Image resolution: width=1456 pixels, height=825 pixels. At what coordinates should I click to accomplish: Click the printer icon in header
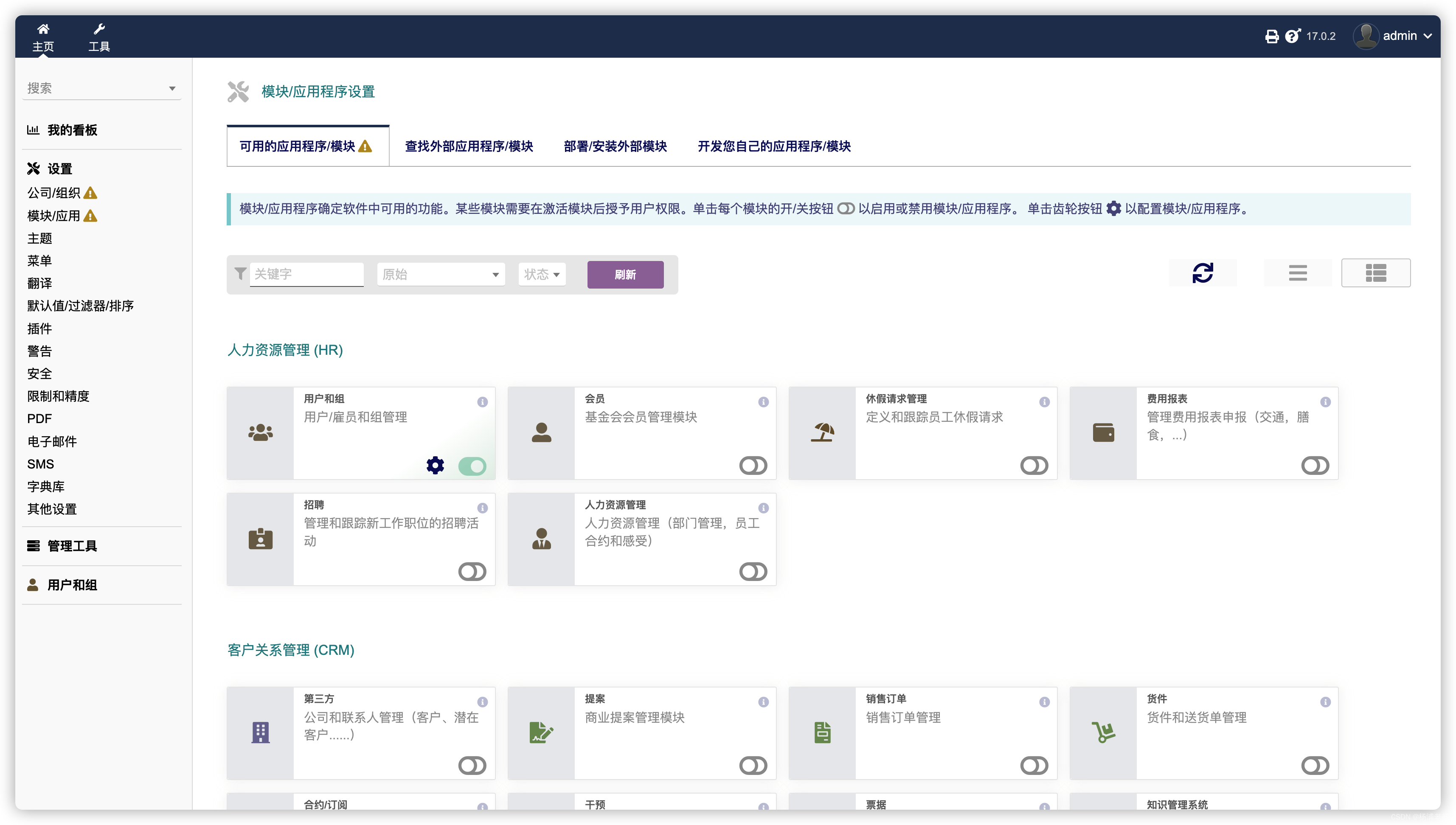(1272, 36)
